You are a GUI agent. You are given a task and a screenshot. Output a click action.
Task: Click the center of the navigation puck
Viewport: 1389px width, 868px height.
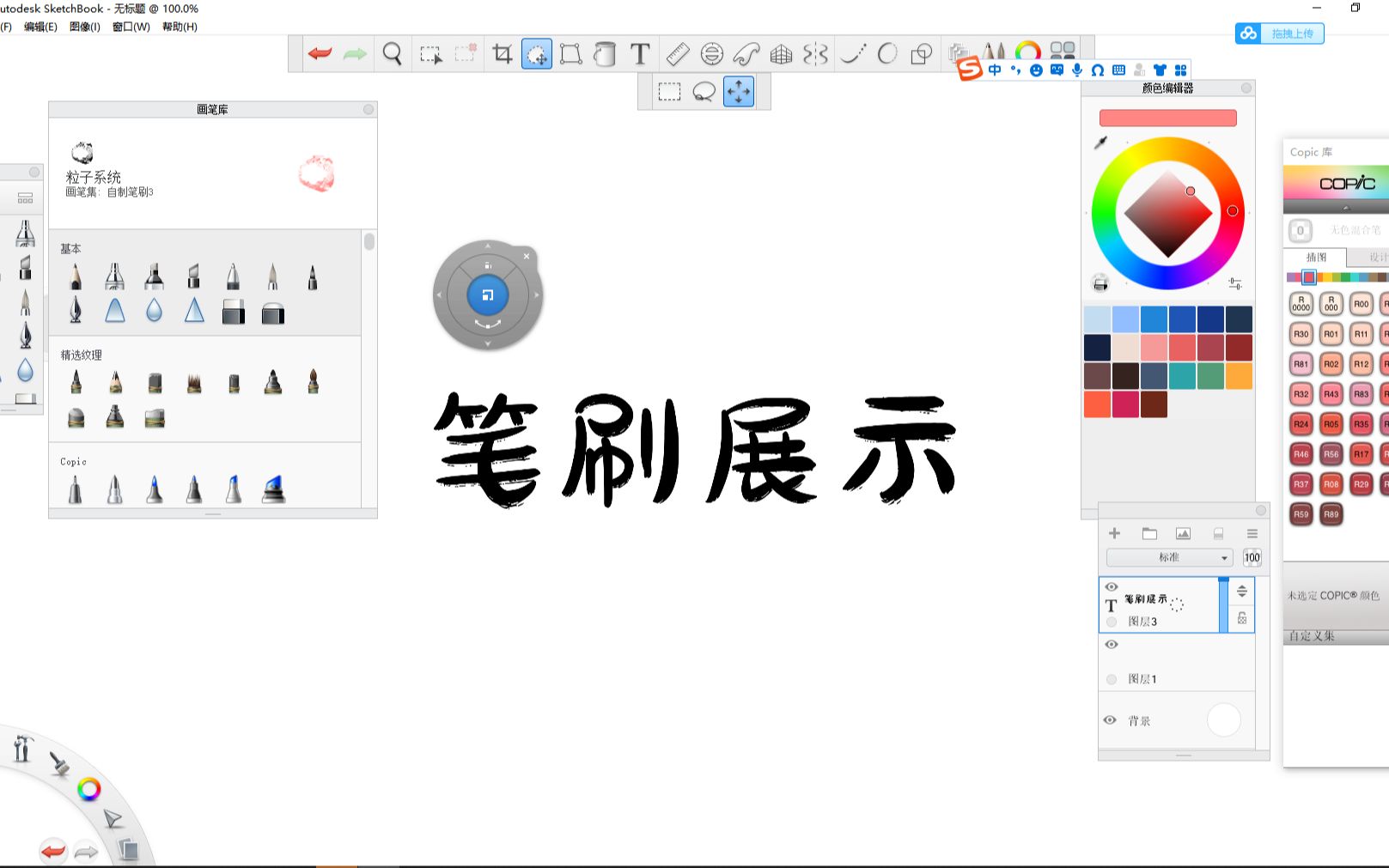(x=488, y=295)
